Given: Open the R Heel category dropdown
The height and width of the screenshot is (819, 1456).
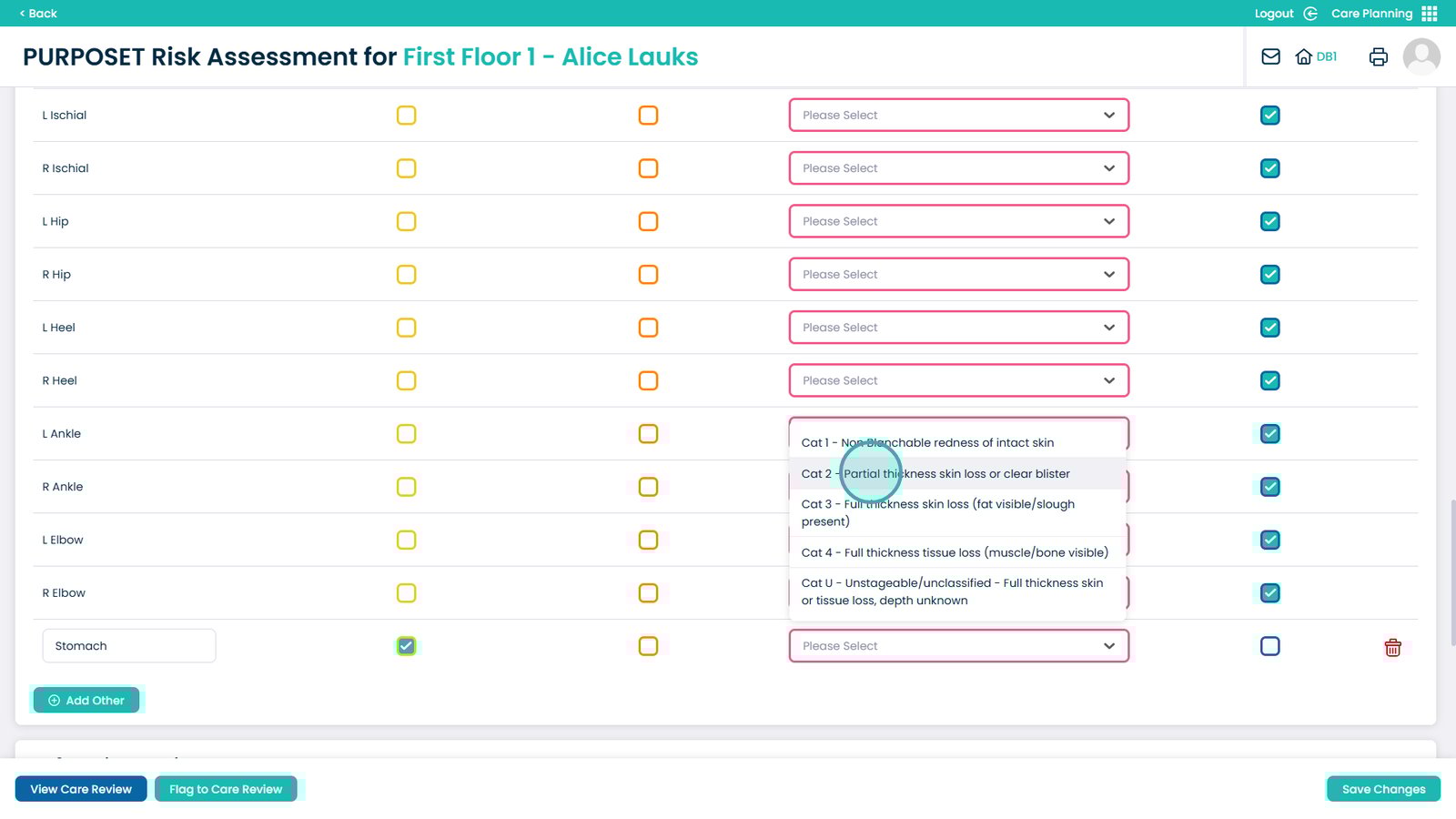Looking at the screenshot, I should [x=958, y=380].
